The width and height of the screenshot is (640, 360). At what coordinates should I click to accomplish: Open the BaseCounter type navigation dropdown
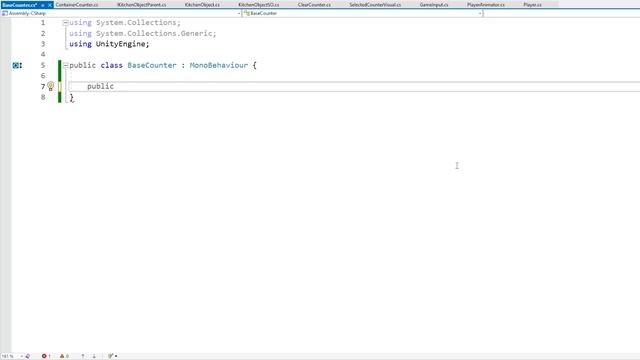pos(362,13)
